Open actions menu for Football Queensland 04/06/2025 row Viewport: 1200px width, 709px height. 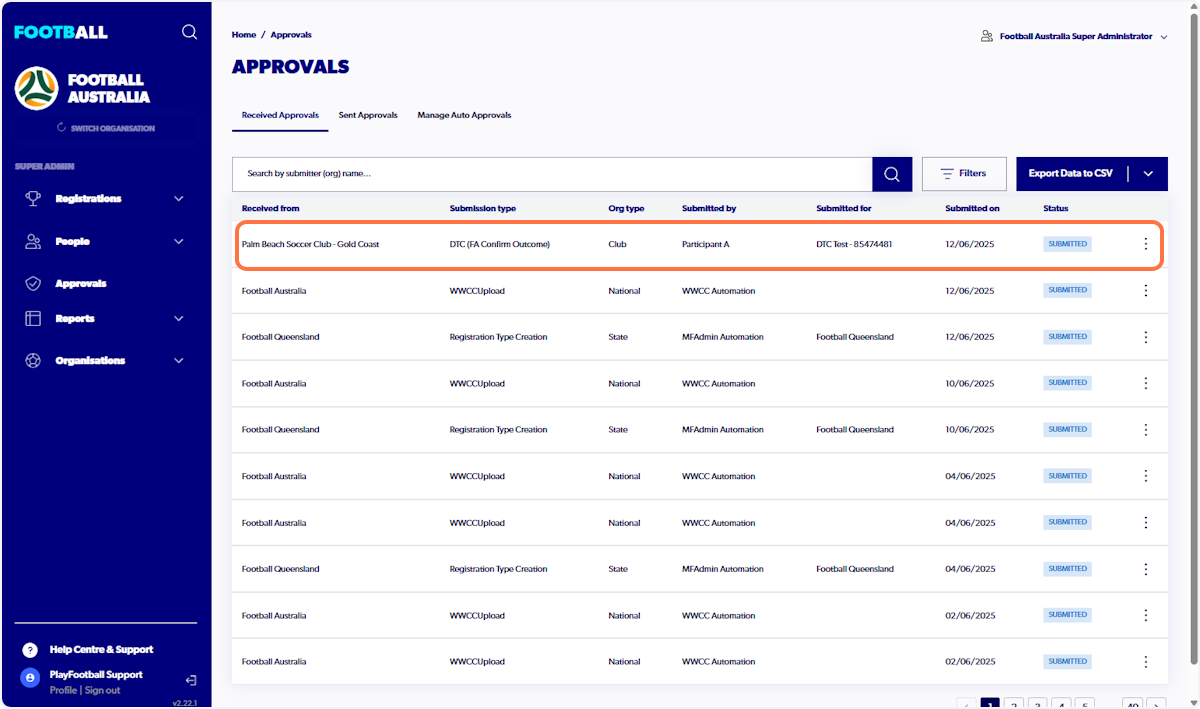pos(1146,569)
